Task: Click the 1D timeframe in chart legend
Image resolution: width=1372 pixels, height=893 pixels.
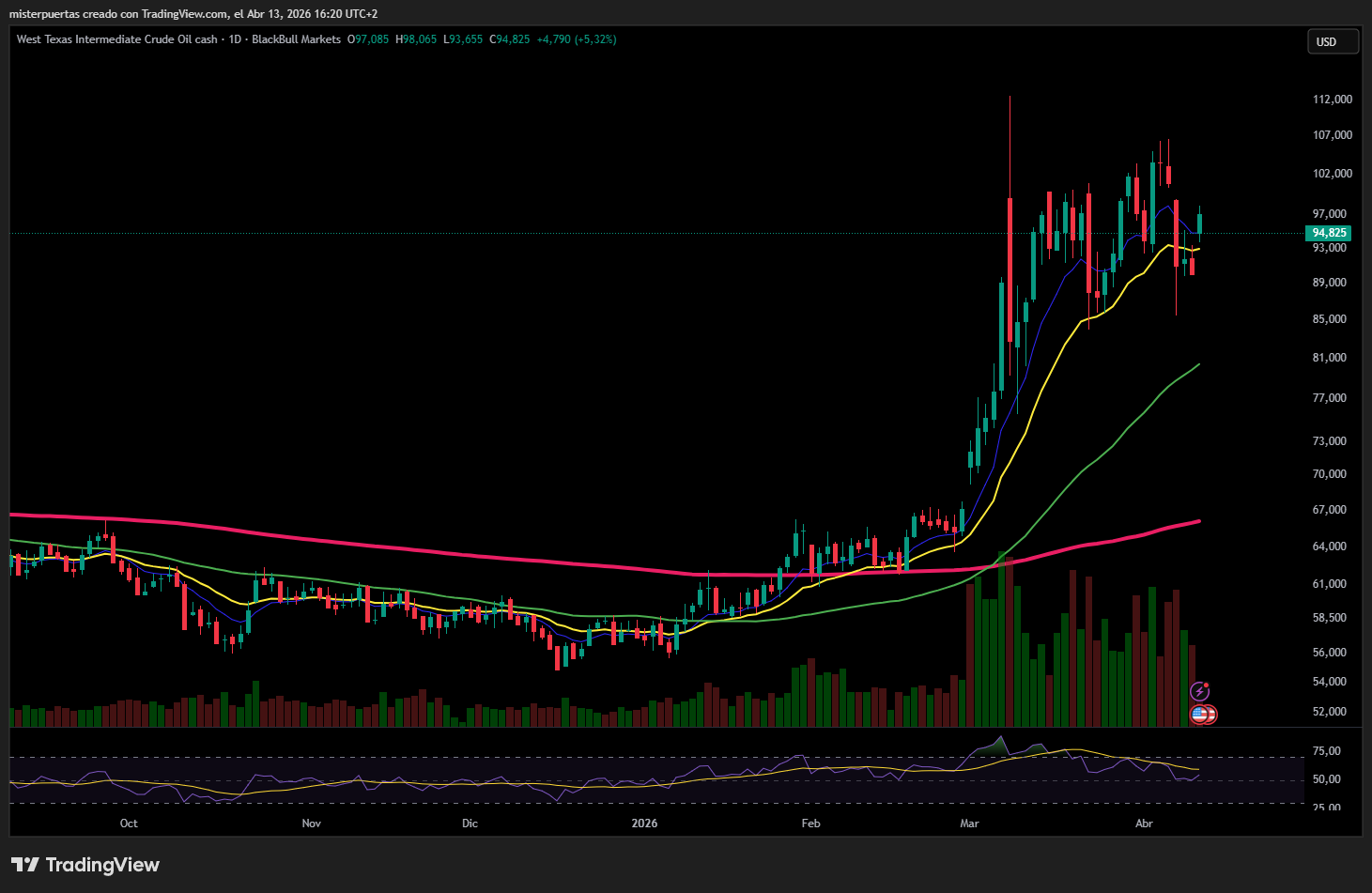Action: 235,39
